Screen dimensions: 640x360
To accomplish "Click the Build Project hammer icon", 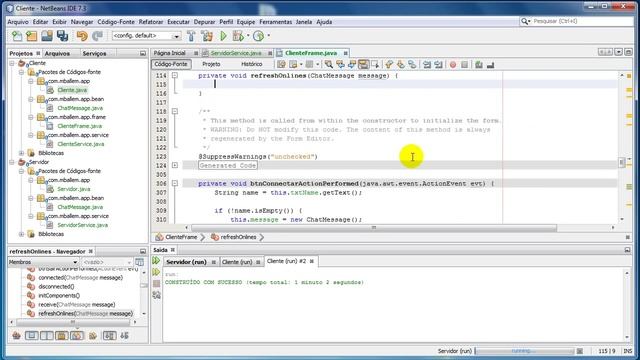I will point(191,36).
